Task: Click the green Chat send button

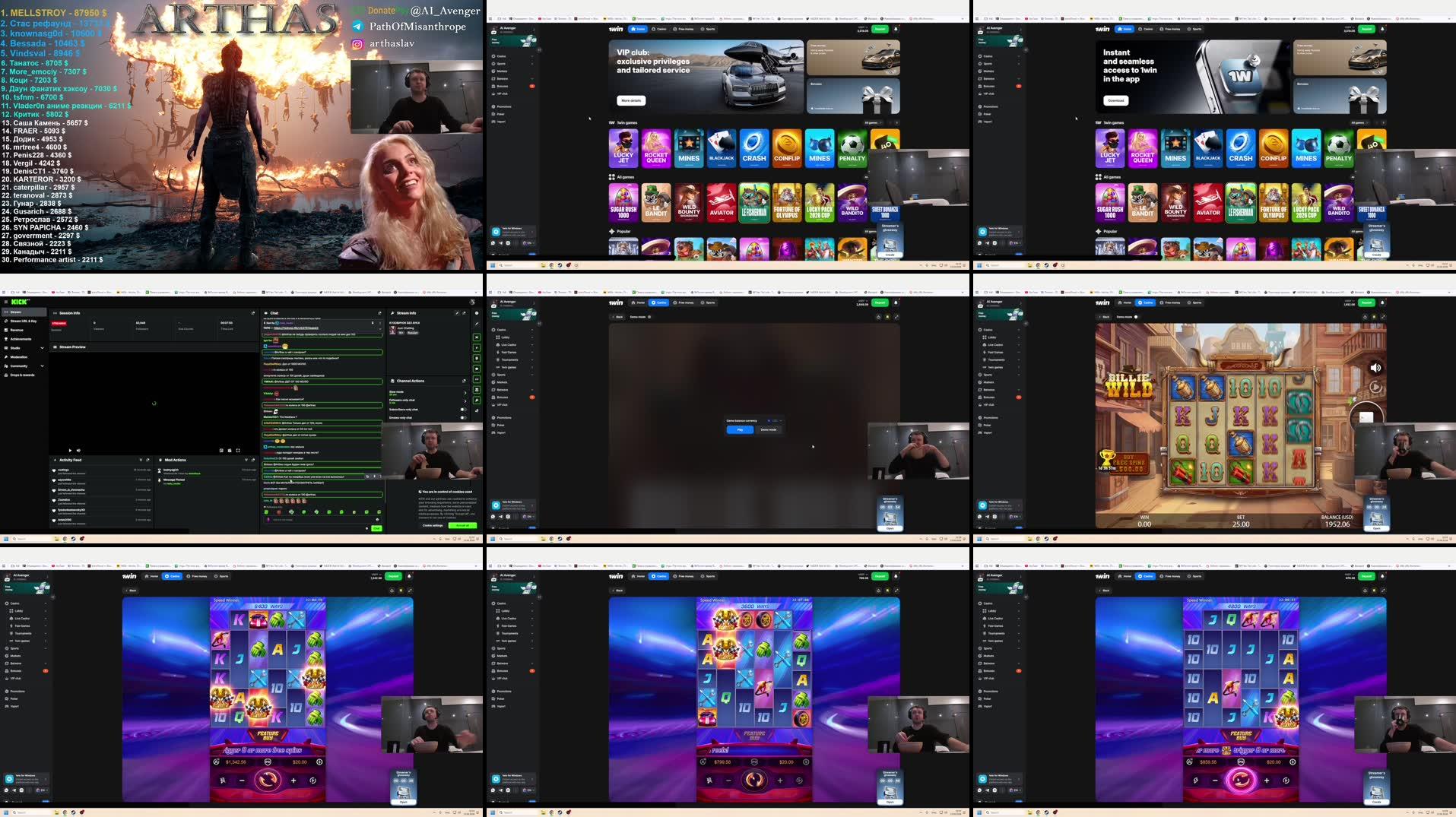Action: [x=376, y=528]
